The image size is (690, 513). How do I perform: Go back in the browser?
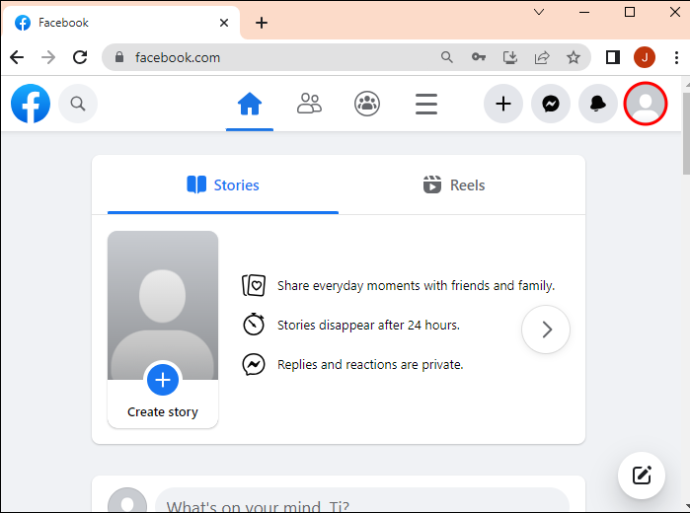click(17, 57)
